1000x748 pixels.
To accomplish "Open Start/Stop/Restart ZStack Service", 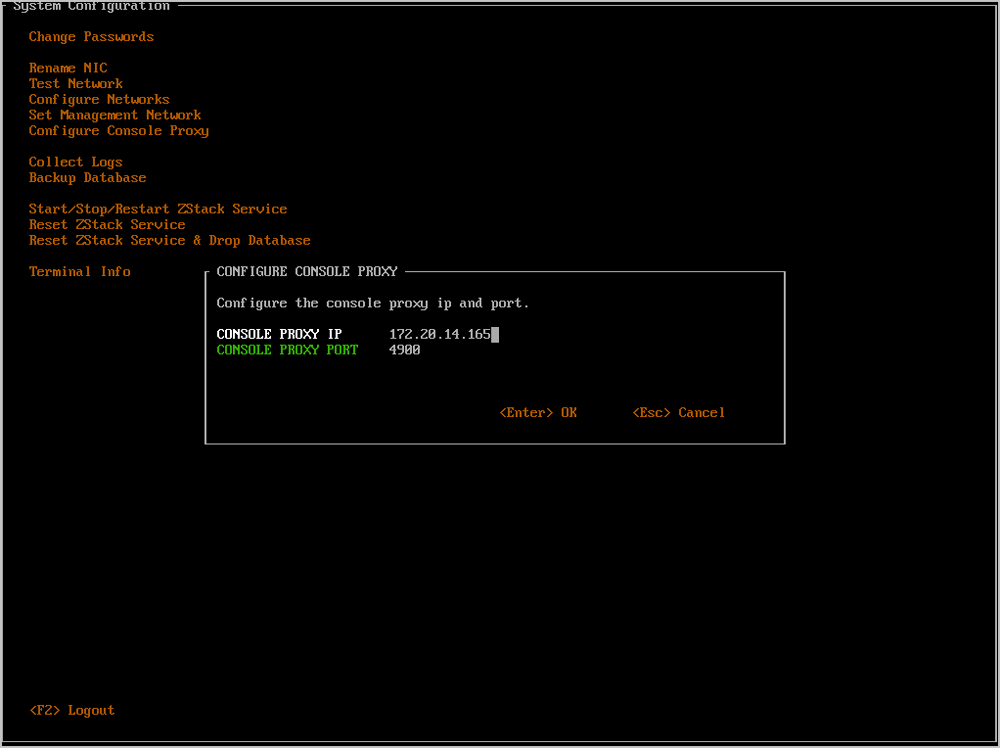I will pos(158,209).
